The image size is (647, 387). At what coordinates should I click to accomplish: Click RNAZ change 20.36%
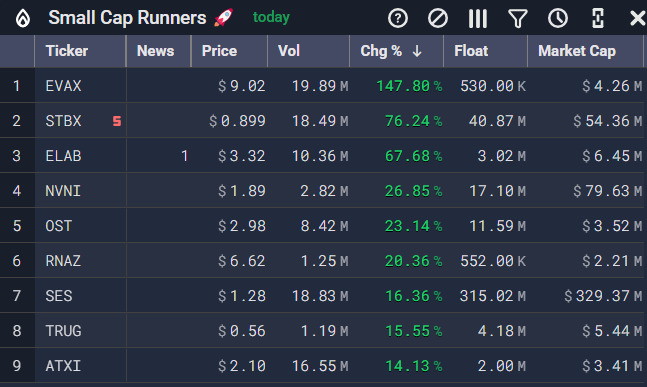pyautogui.click(x=413, y=261)
